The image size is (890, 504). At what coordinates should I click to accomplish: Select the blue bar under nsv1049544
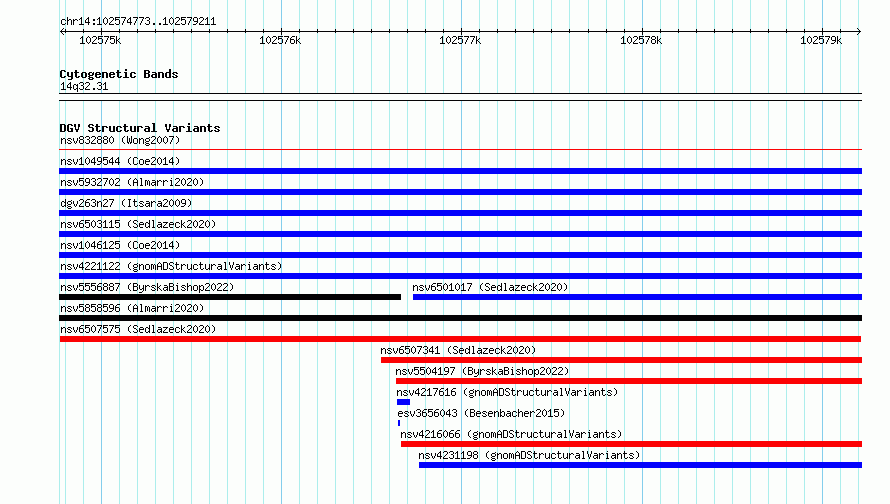coord(460,171)
